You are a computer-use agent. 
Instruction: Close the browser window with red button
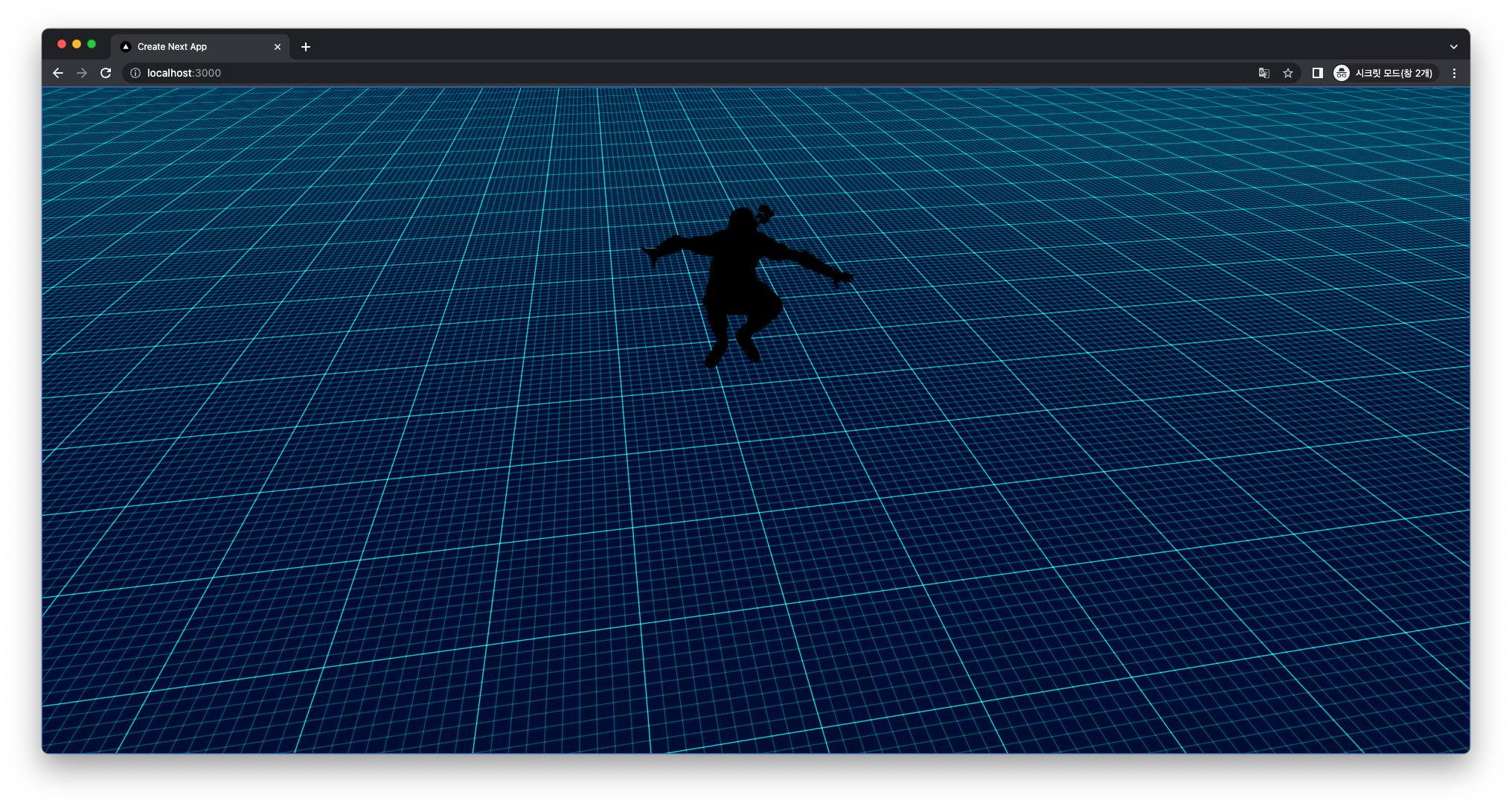[62, 45]
